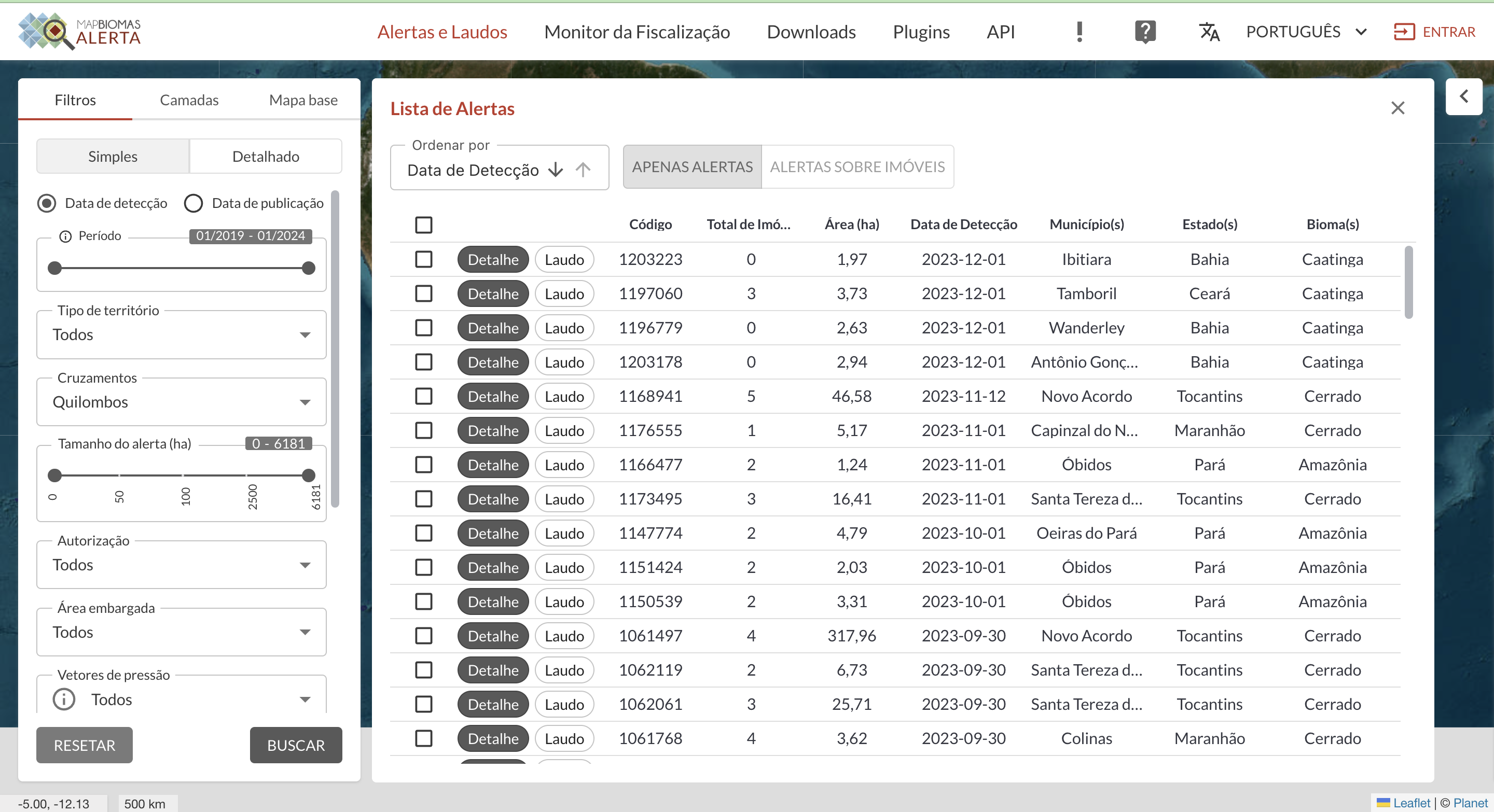The width and height of the screenshot is (1494, 812).
Task: Open the Tipo de território dropdown
Action: (x=182, y=334)
